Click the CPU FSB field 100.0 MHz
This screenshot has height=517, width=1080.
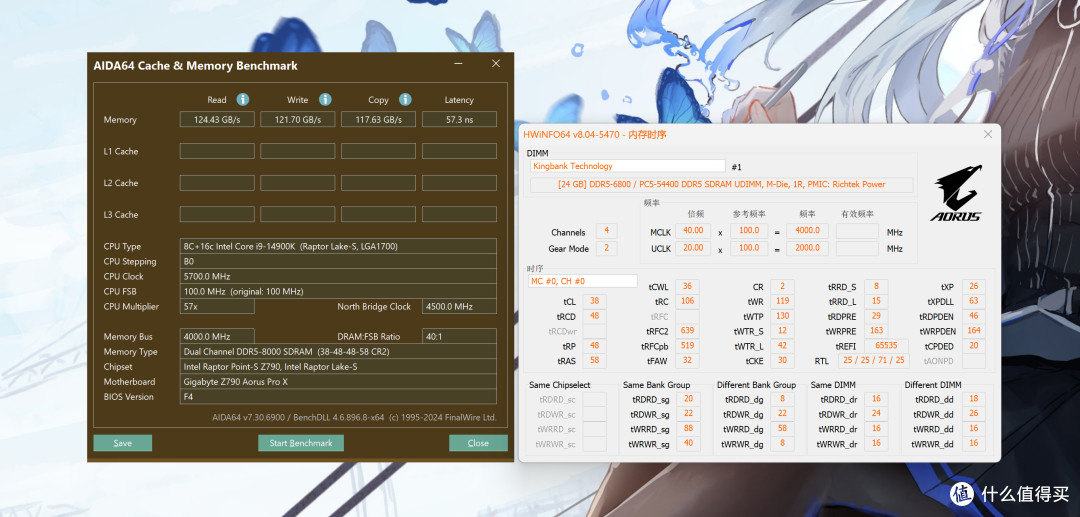point(338,292)
